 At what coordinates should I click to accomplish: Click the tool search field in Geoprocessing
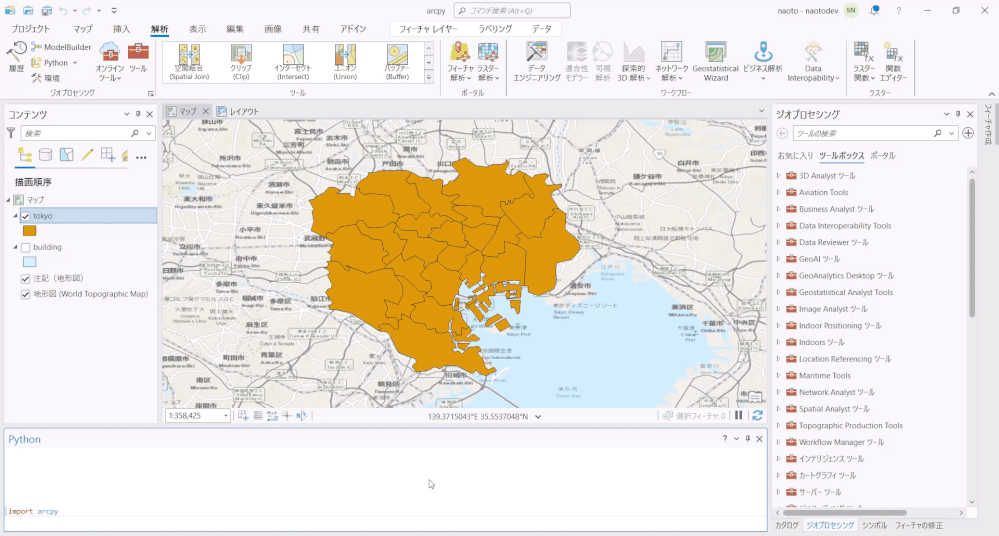[x=864, y=133]
